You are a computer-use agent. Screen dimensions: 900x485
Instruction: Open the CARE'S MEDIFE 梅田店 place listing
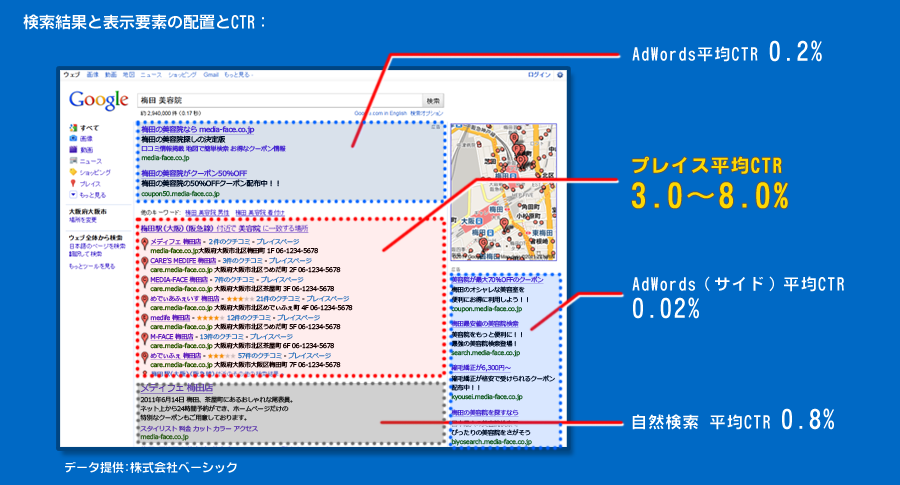[183, 261]
